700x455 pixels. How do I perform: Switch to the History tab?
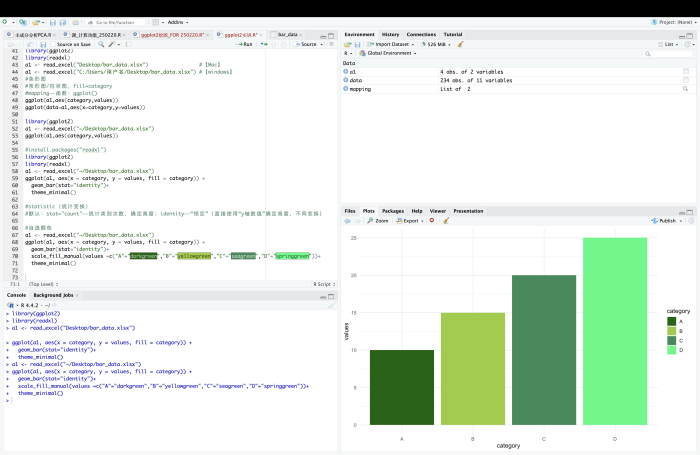(390, 34)
